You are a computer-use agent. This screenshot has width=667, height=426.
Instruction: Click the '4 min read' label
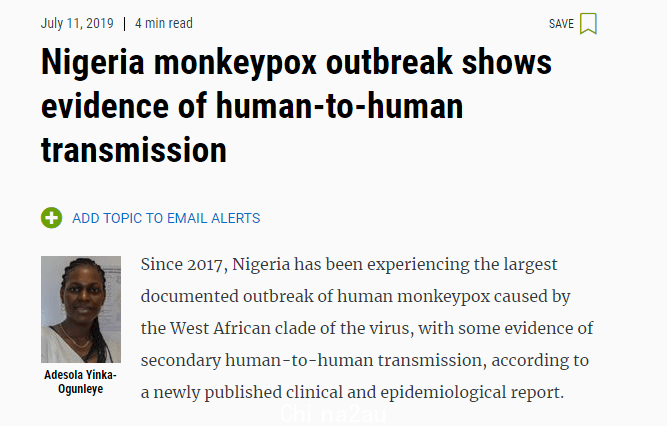point(164,23)
